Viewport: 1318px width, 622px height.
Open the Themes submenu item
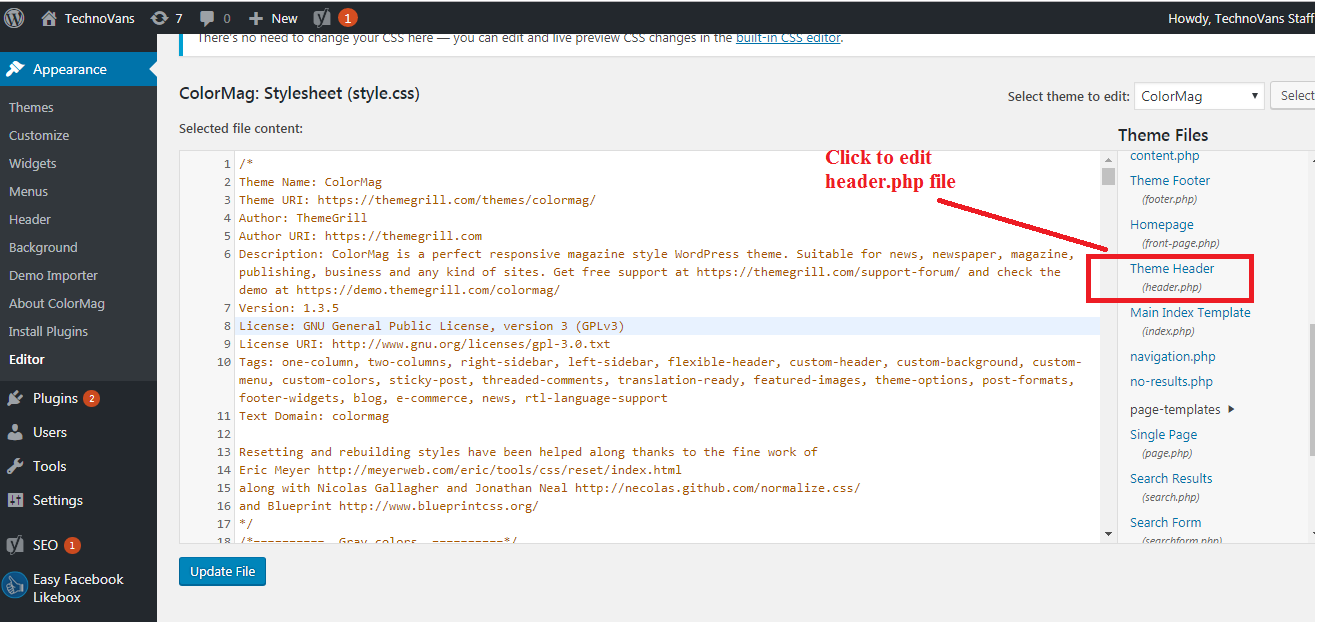(31, 107)
